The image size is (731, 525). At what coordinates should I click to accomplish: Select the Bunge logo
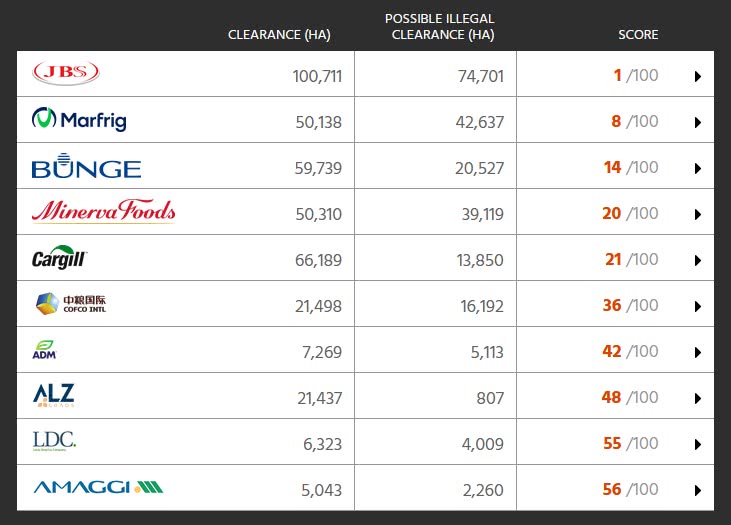(86, 166)
